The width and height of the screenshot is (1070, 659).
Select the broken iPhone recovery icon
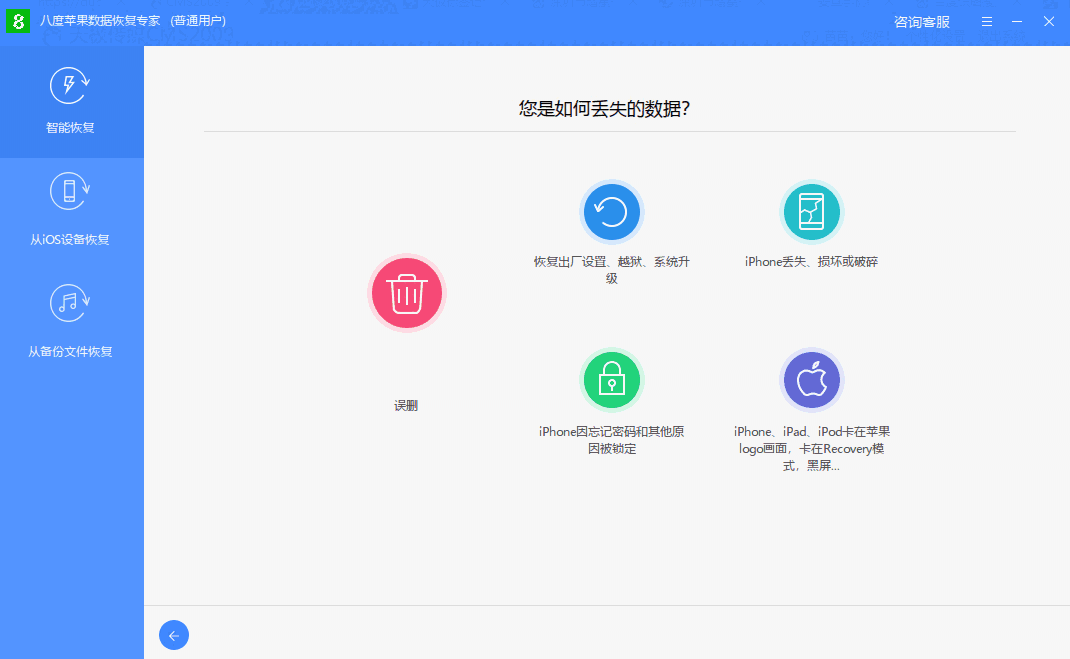pyautogui.click(x=812, y=211)
